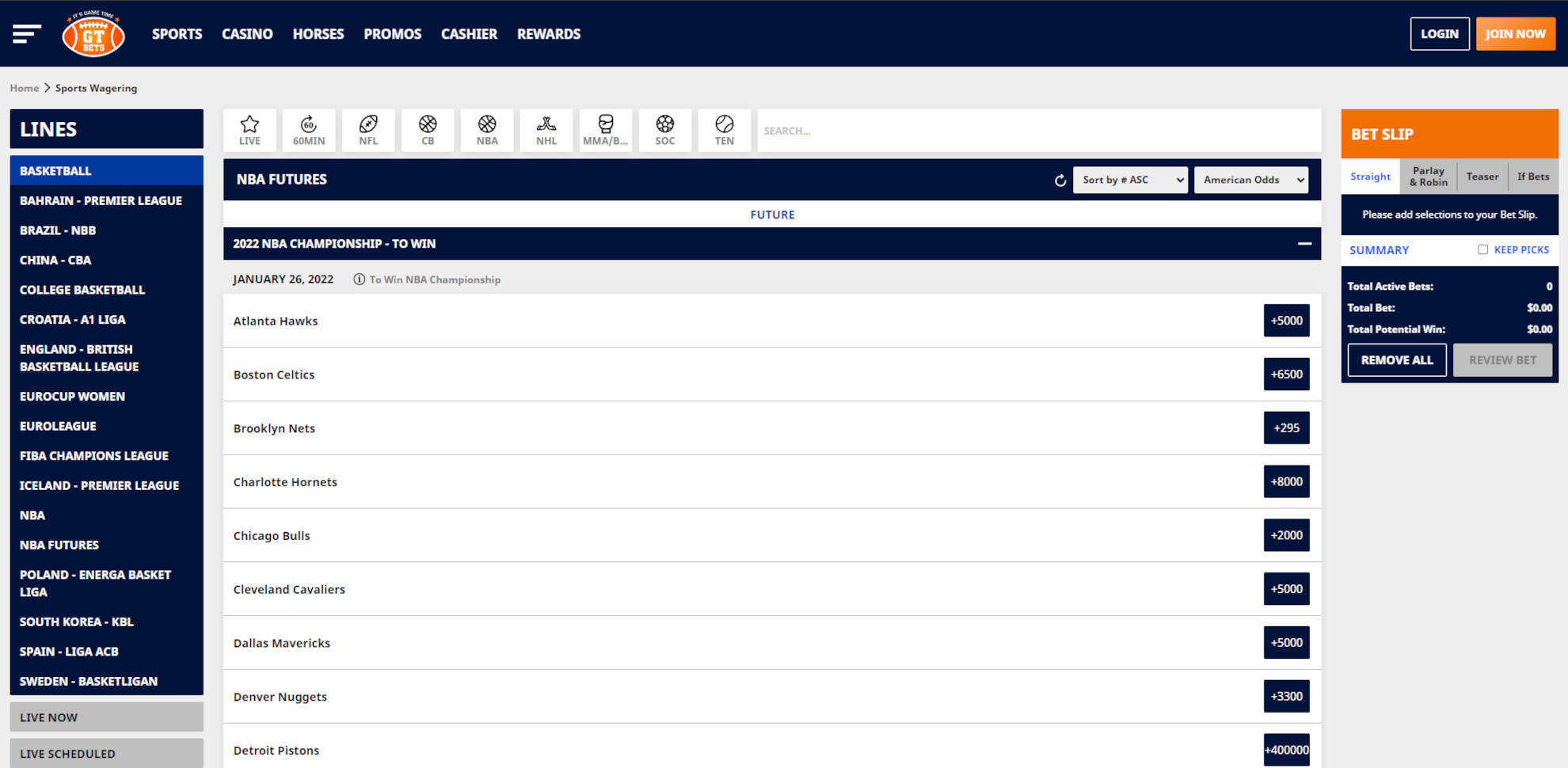1568x768 pixels.
Task: Open College Basketball lines
Action: pos(106,290)
